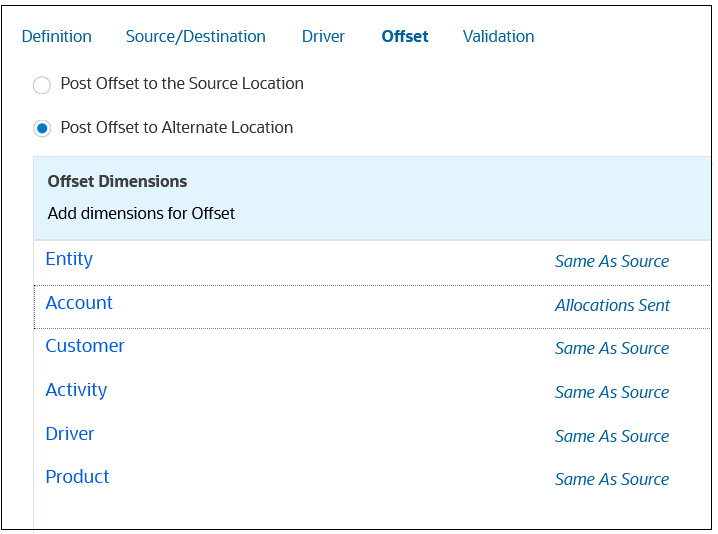Click Same As Source value for Product
The width and height of the screenshot is (718, 534).
coord(612,480)
